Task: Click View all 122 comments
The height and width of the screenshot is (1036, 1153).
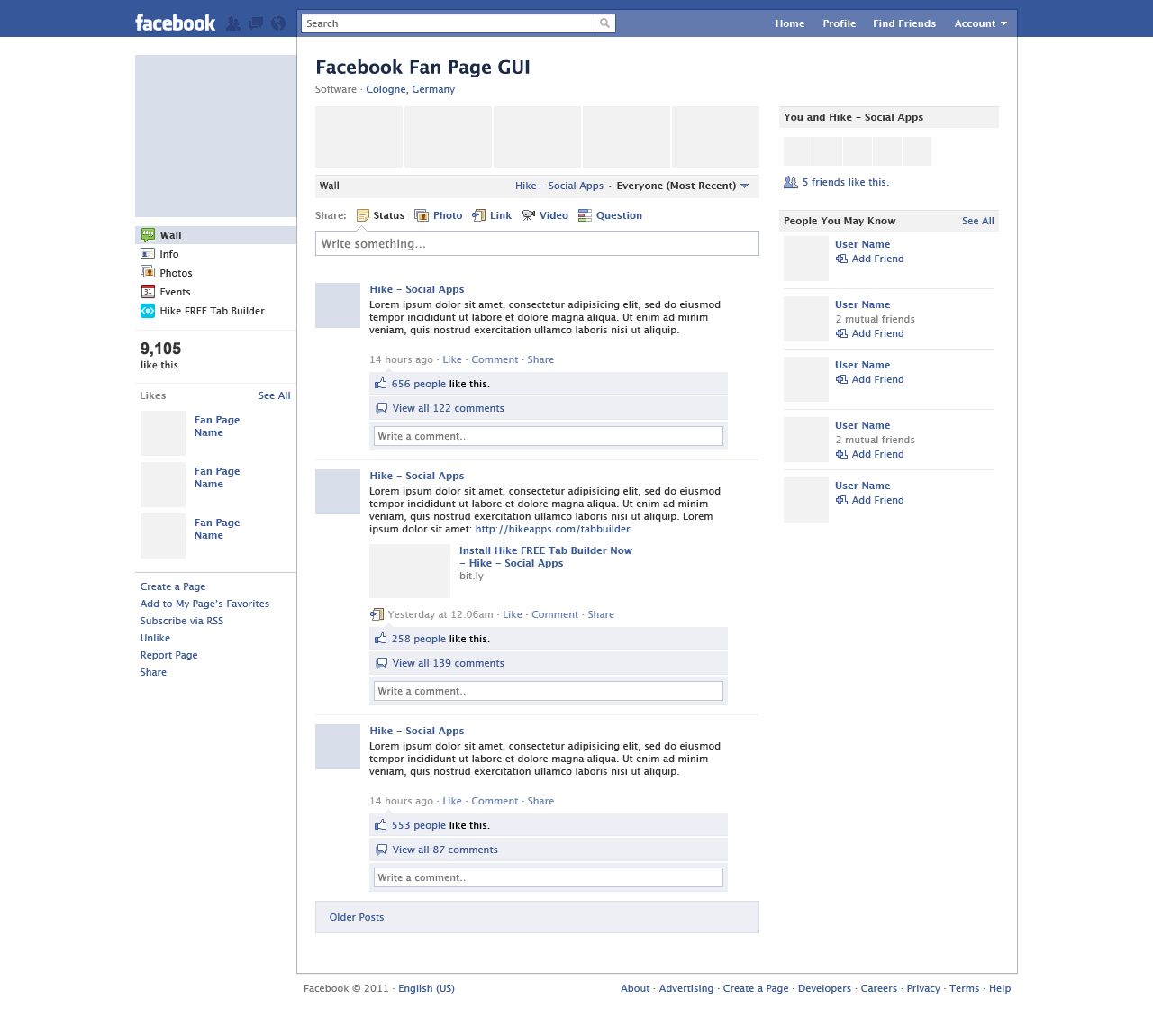Action: (x=448, y=408)
